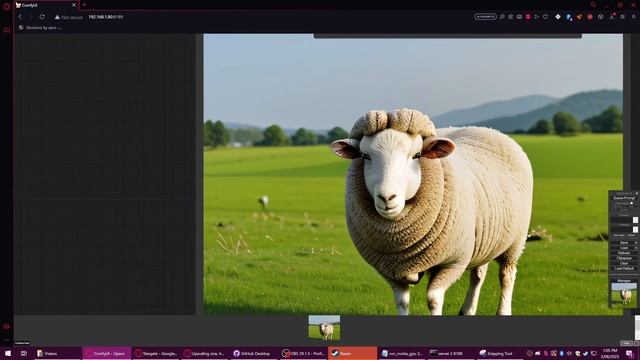The image size is (640, 360).
Task: Focus the address bar showing 192.168.1.80
Action: 106,17
